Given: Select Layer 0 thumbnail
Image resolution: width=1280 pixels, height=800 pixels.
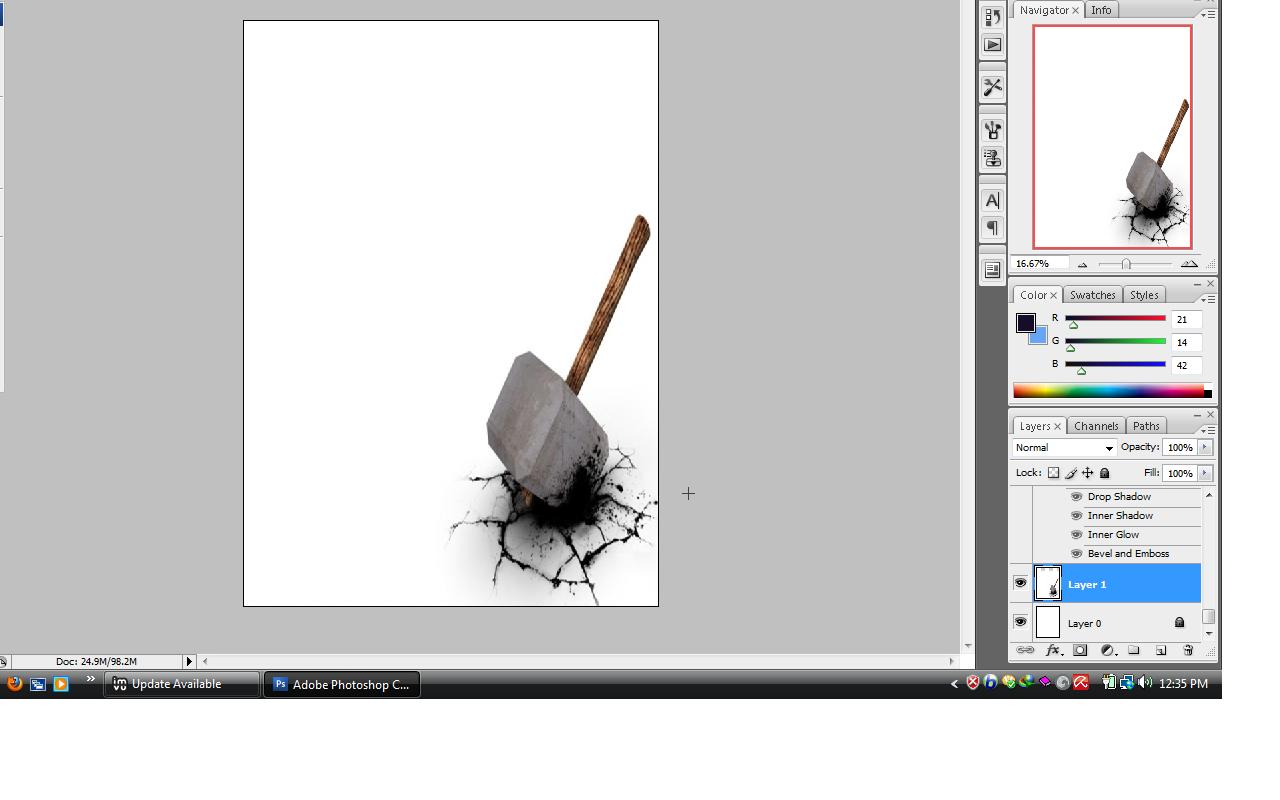Looking at the screenshot, I should pyautogui.click(x=1047, y=622).
